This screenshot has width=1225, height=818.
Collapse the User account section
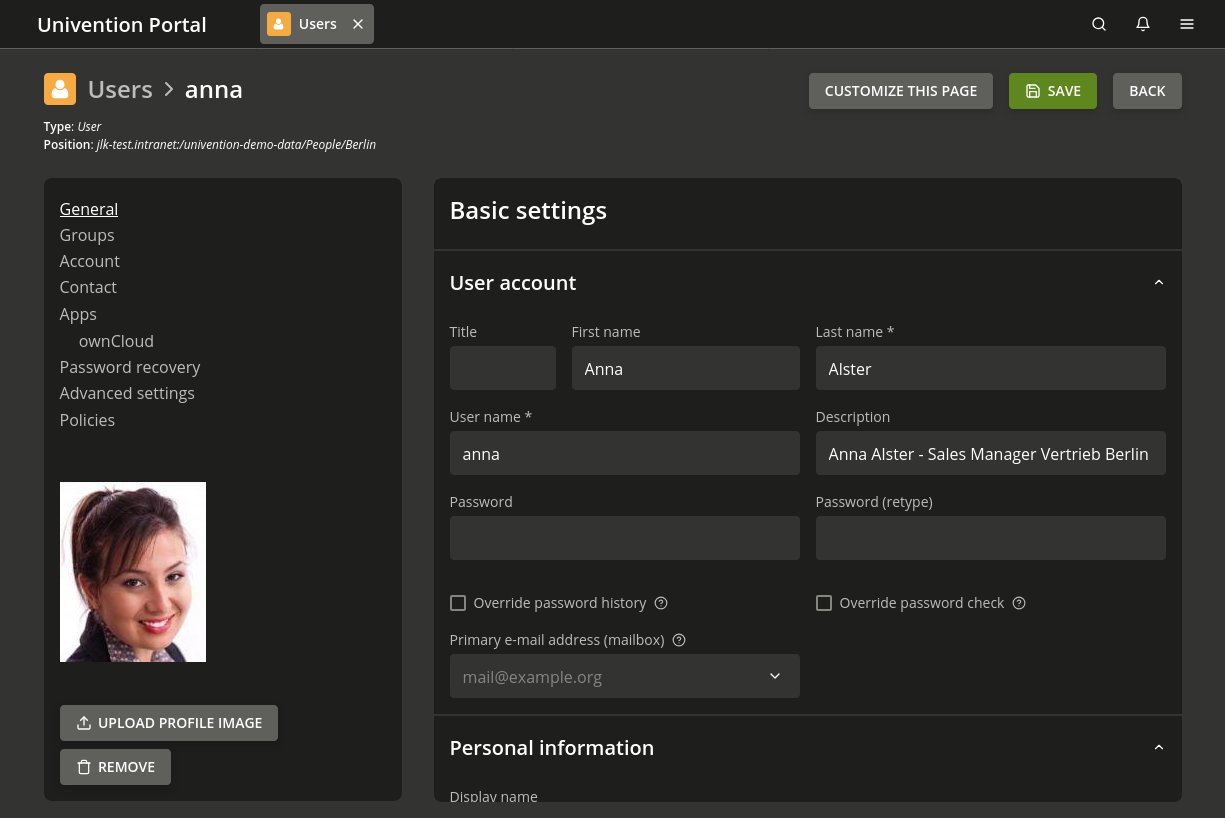(x=1159, y=283)
